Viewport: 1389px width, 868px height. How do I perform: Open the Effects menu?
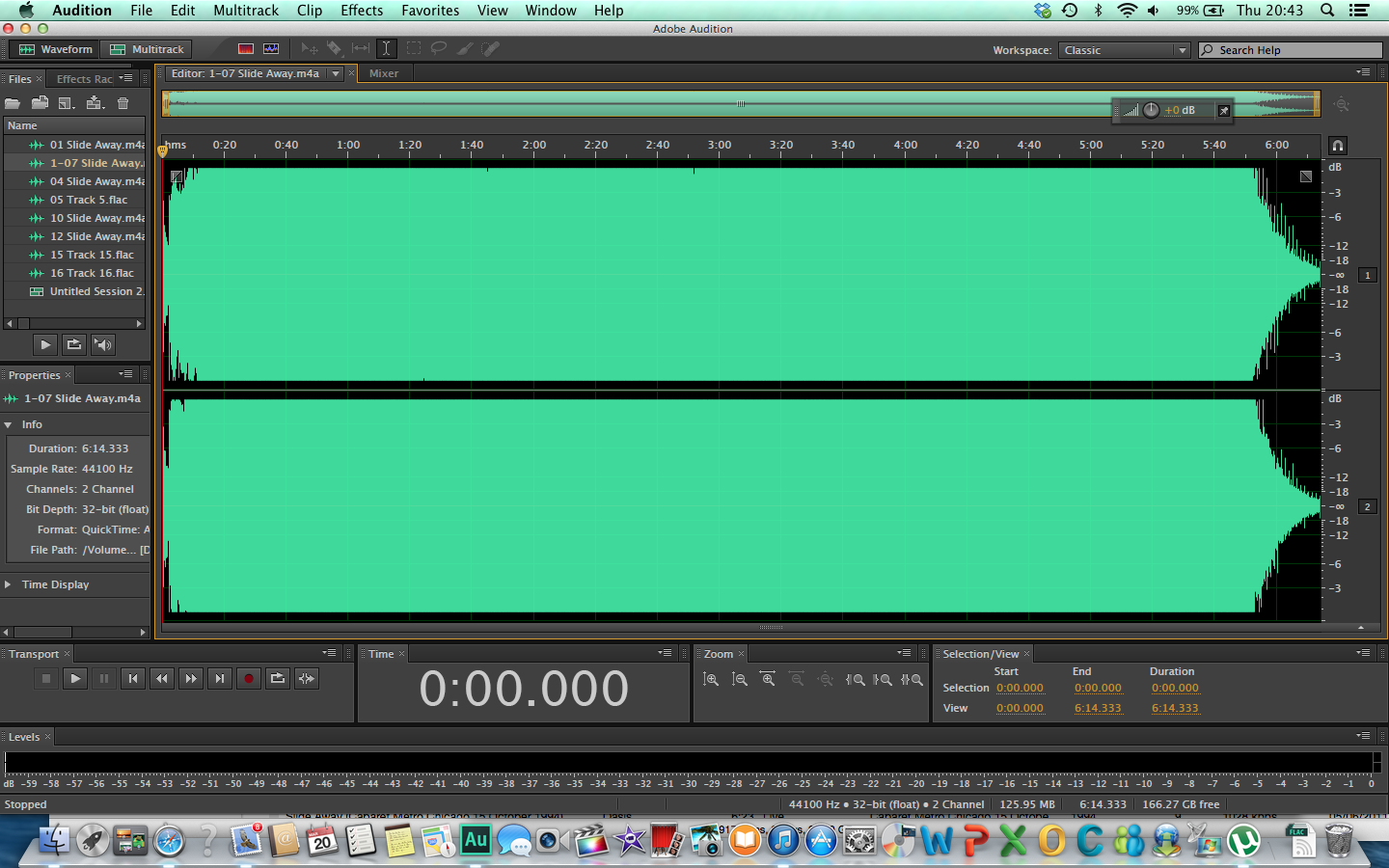coord(362,11)
